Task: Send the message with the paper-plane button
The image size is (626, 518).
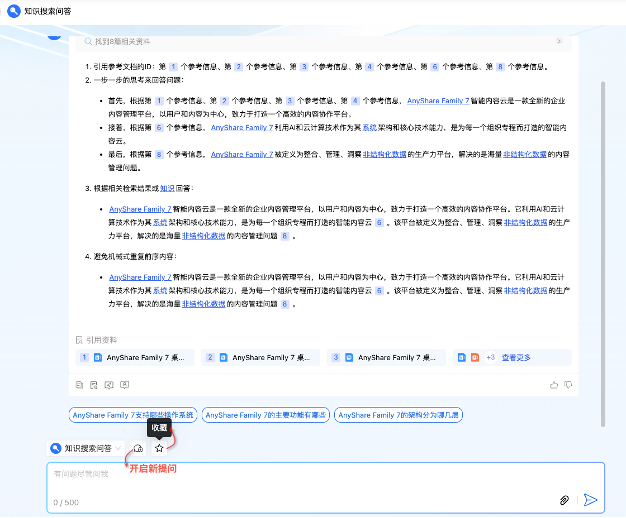Action: pos(590,500)
